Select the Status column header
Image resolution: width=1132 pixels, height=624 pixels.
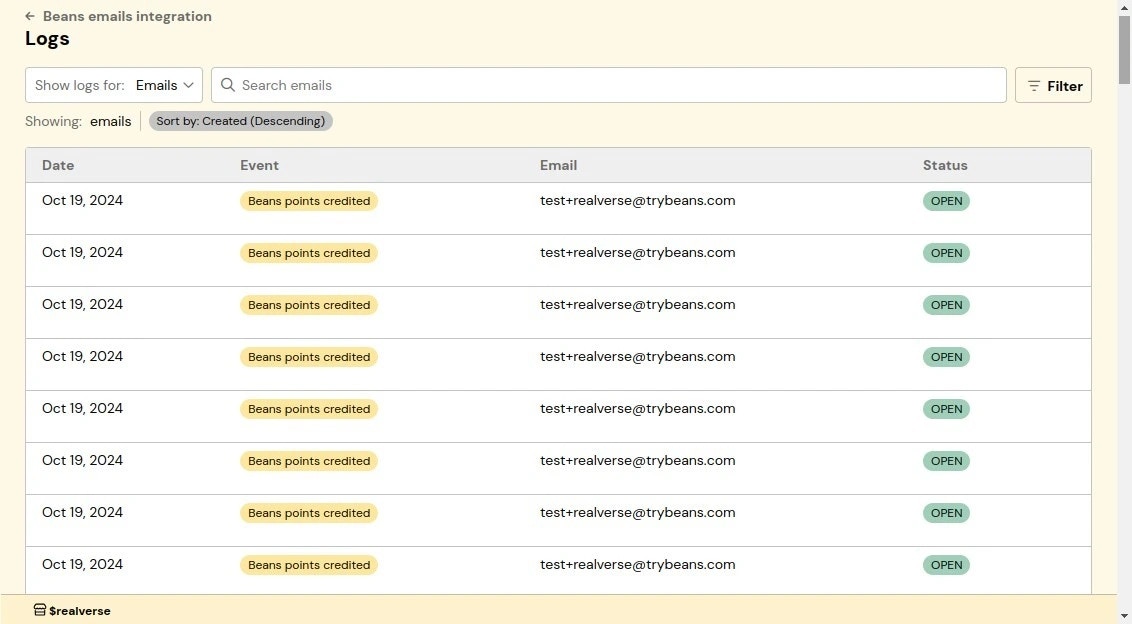click(x=945, y=165)
